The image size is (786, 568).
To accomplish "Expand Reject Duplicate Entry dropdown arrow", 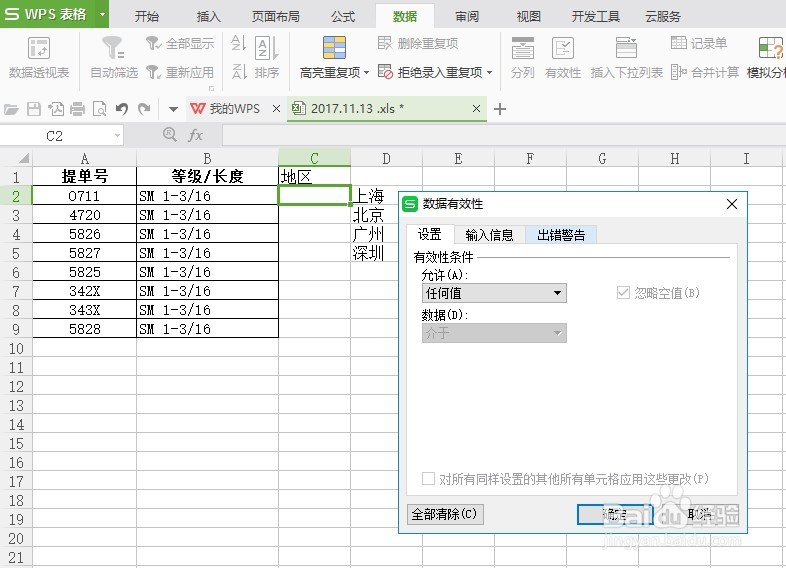I will [489, 73].
